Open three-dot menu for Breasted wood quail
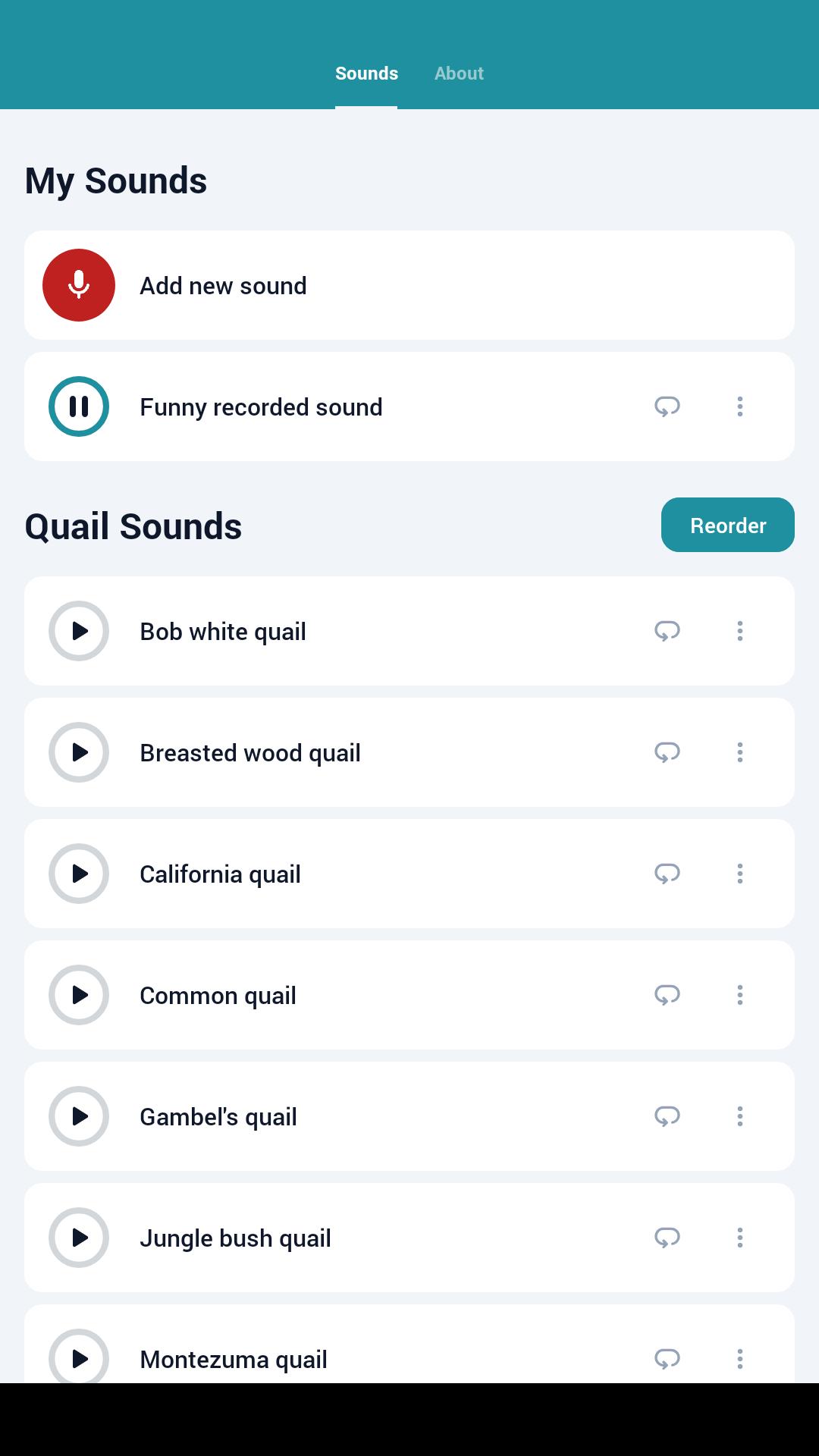Viewport: 819px width, 1456px height. click(740, 752)
